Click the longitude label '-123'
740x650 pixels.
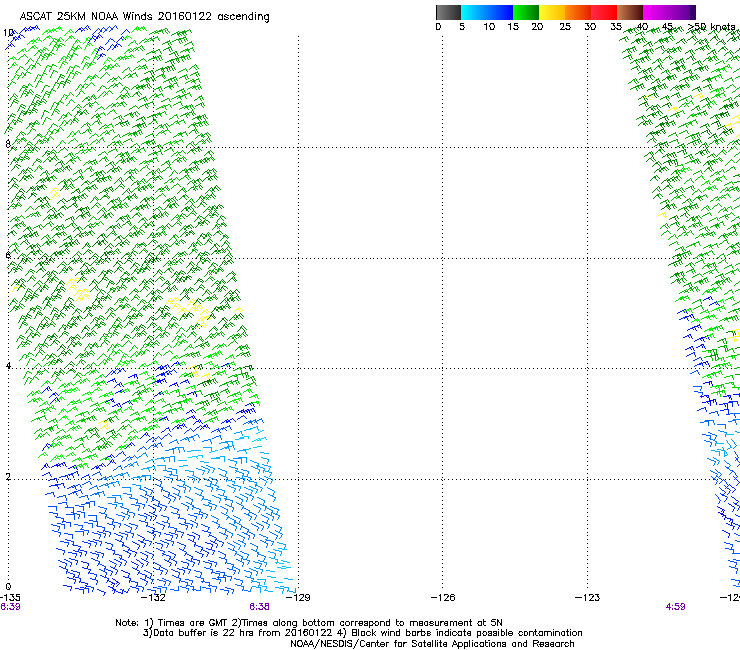pyautogui.click(x=587, y=598)
